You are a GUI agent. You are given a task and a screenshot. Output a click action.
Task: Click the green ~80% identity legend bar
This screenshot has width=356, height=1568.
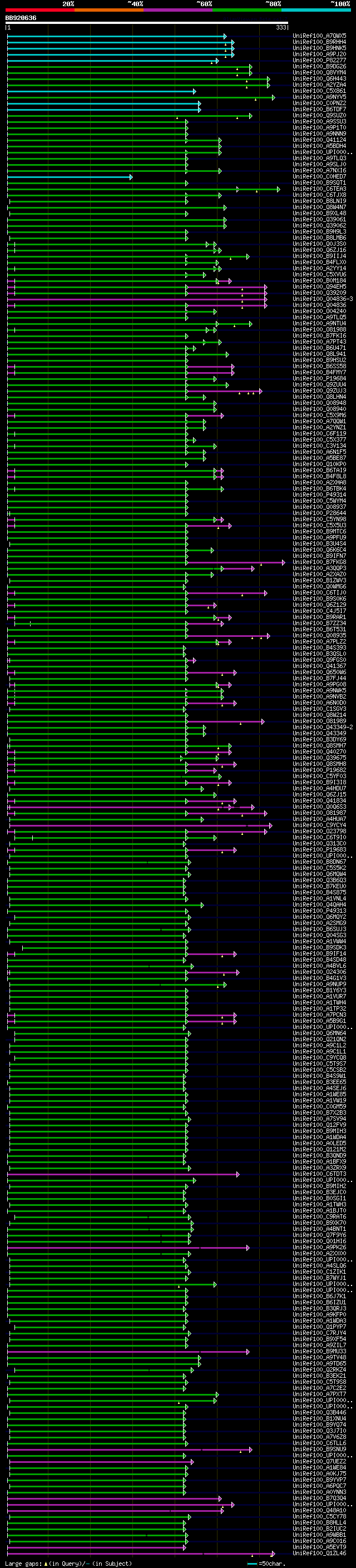pyautogui.click(x=247, y=10)
